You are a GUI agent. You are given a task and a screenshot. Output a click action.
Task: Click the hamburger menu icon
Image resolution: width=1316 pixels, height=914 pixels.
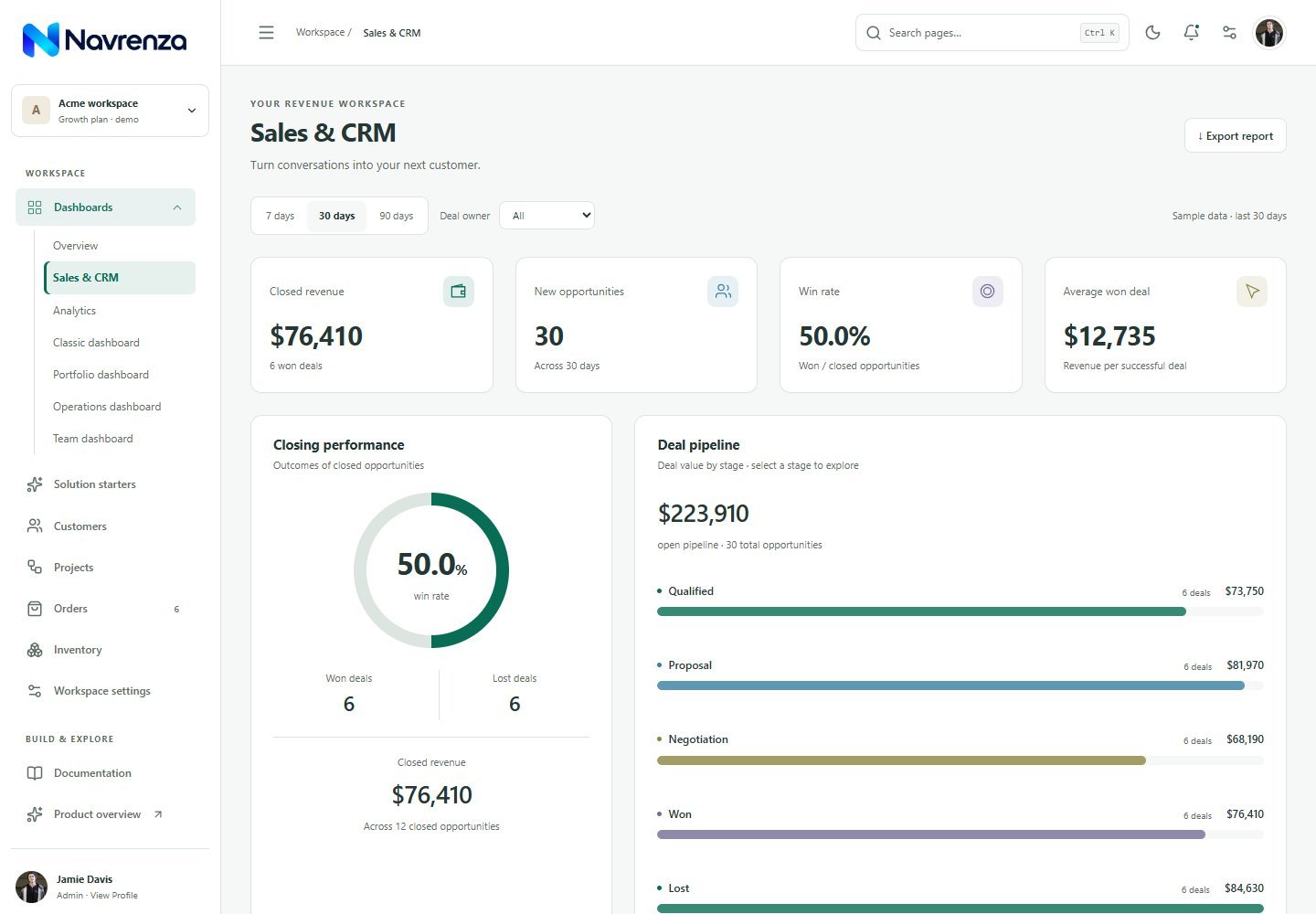(266, 33)
